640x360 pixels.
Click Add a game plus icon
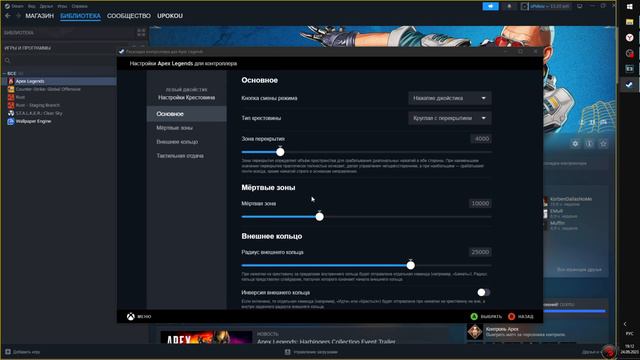8,351
